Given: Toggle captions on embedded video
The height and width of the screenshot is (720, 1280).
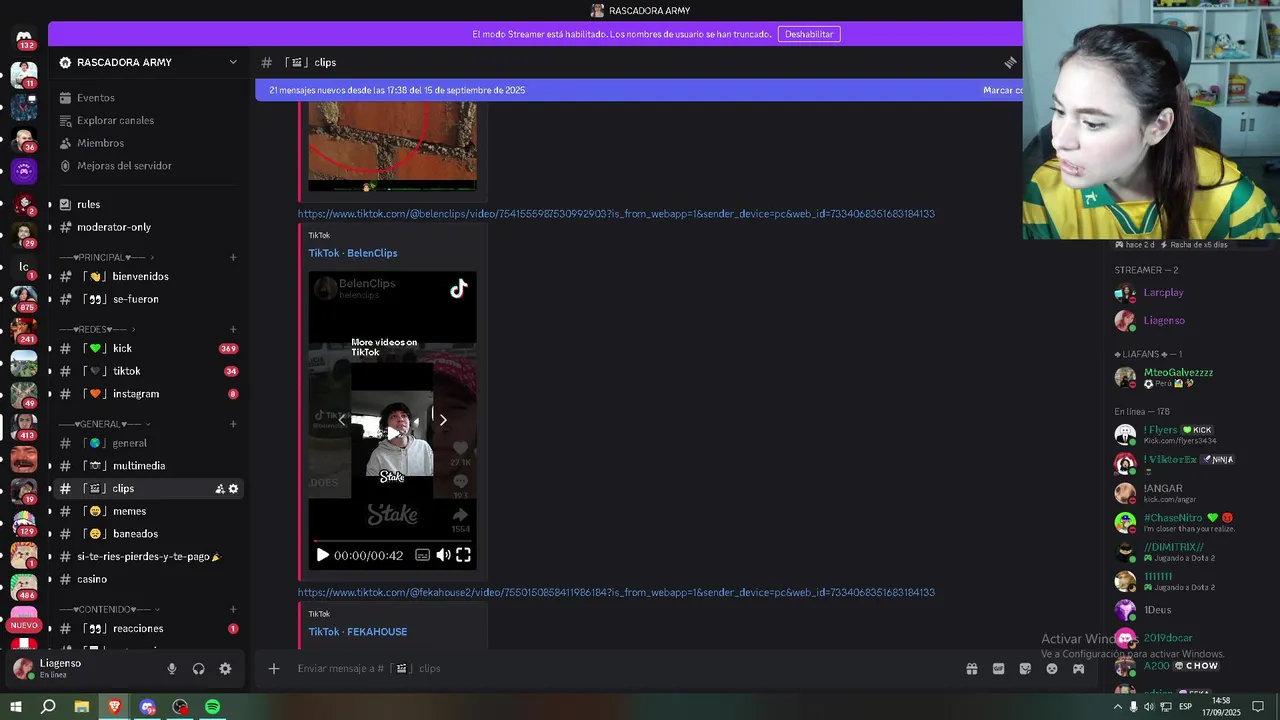Looking at the screenshot, I should click(x=422, y=555).
